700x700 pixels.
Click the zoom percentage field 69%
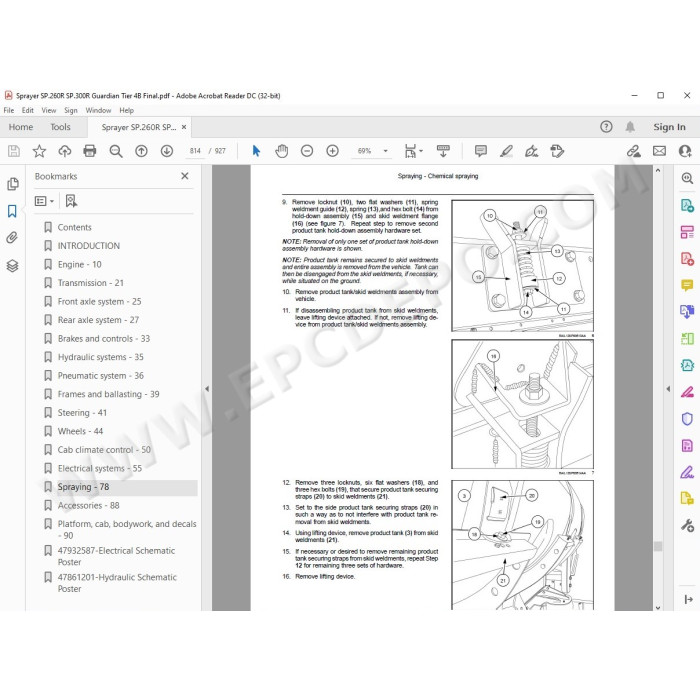(364, 151)
